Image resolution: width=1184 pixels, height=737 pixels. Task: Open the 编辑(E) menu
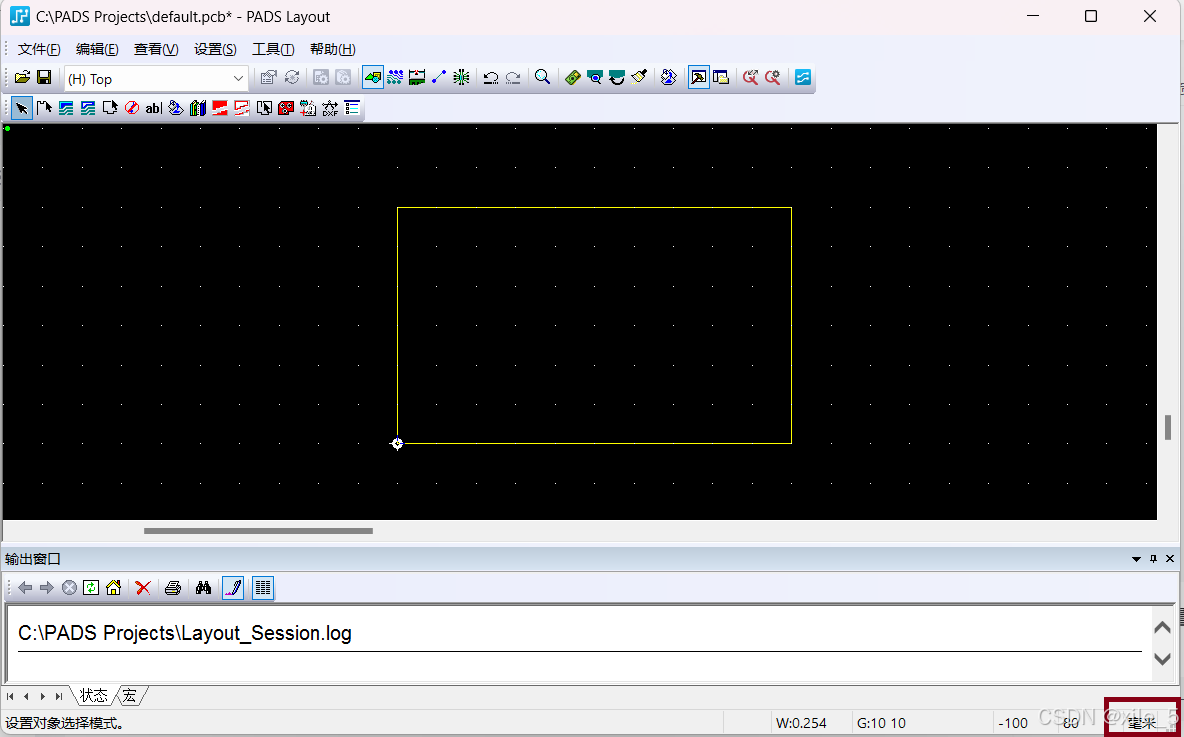[97, 49]
